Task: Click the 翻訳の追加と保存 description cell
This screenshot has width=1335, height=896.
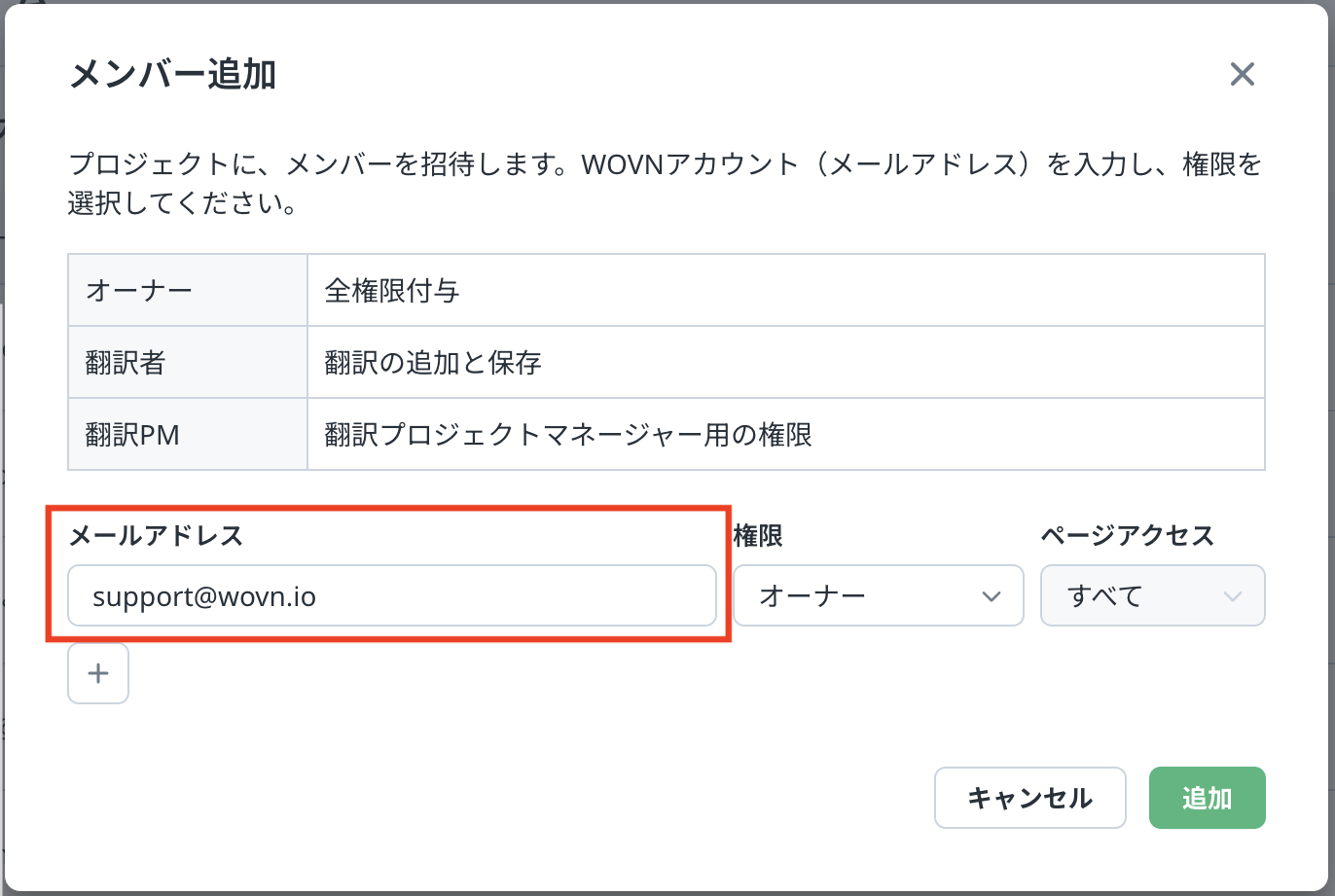Action: 784,362
